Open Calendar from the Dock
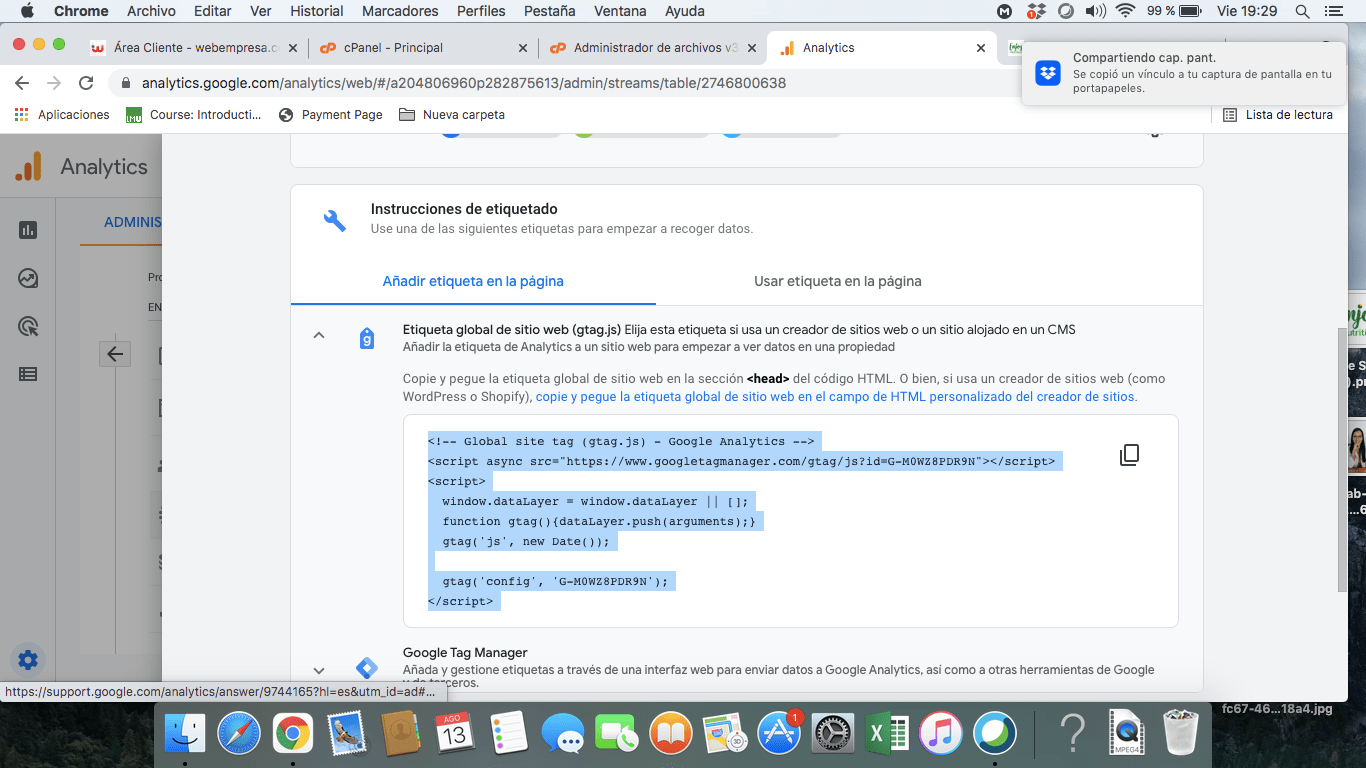This screenshot has width=1366, height=768. (x=454, y=735)
